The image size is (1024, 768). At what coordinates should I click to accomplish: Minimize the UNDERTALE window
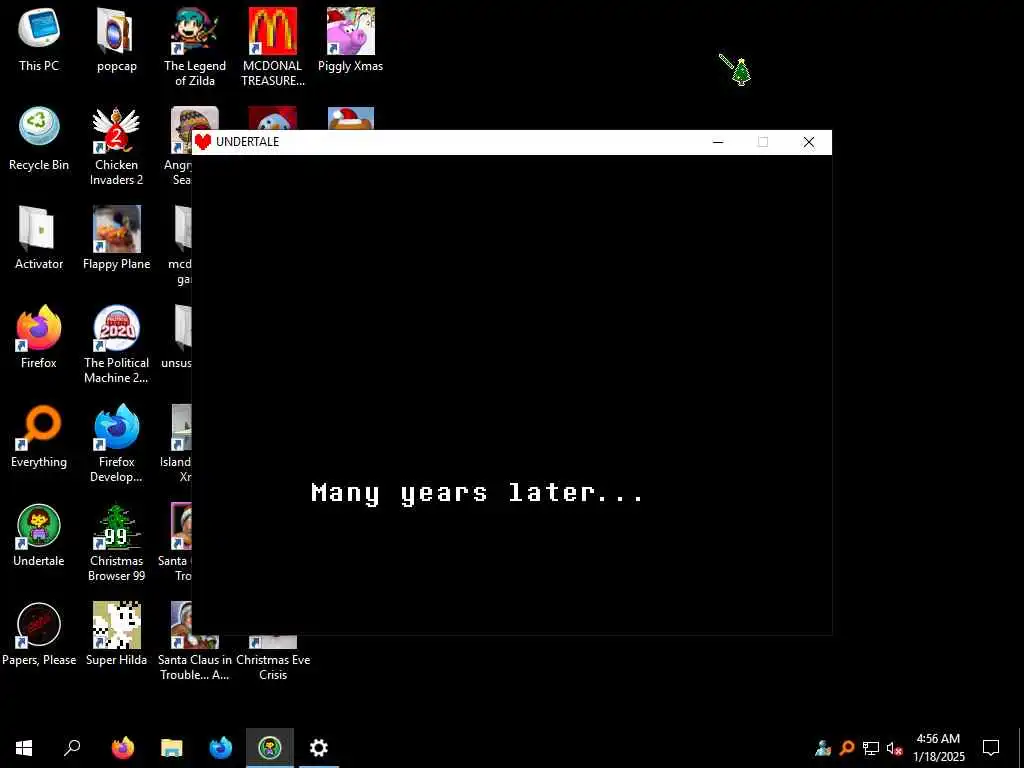click(x=718, y=142)
